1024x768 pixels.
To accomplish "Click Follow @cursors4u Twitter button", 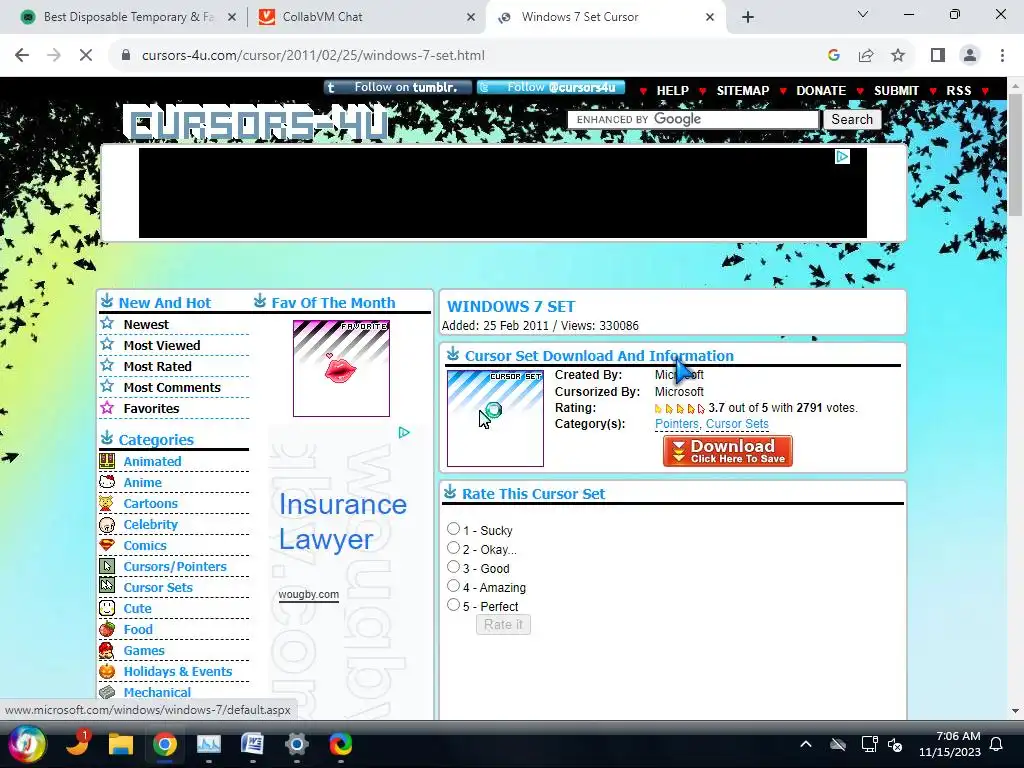I will (551, 88).
